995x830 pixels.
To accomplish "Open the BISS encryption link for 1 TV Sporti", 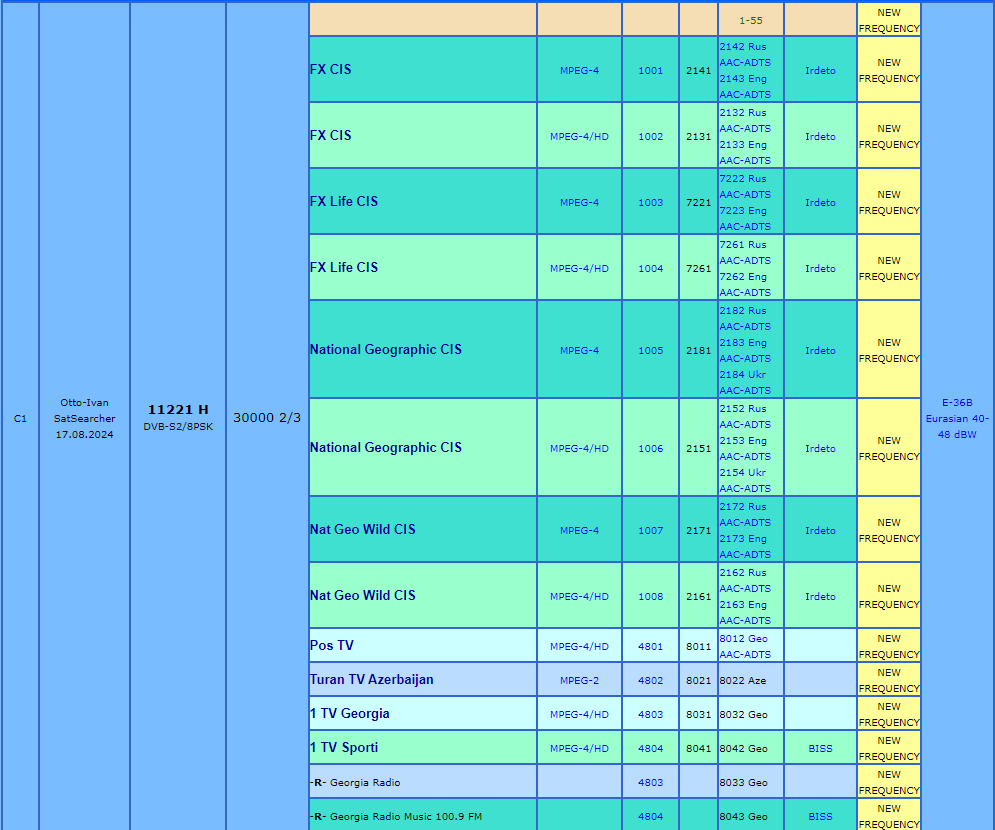I will pos(820,749).
